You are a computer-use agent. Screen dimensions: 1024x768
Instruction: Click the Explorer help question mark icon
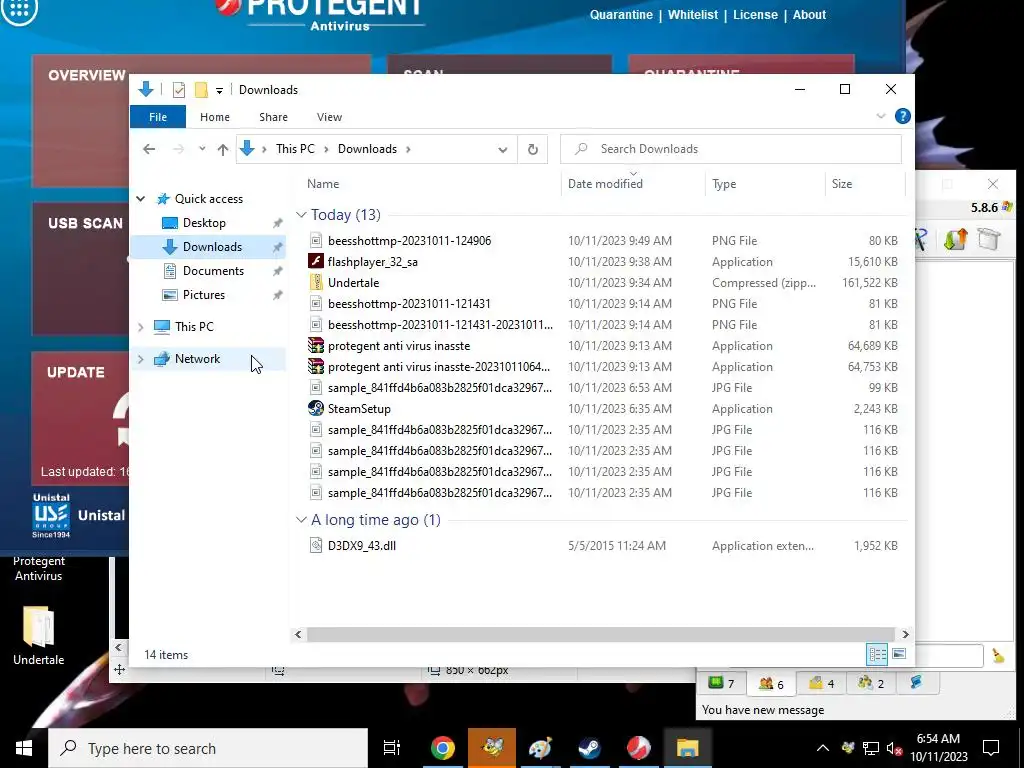coord(903,116)
